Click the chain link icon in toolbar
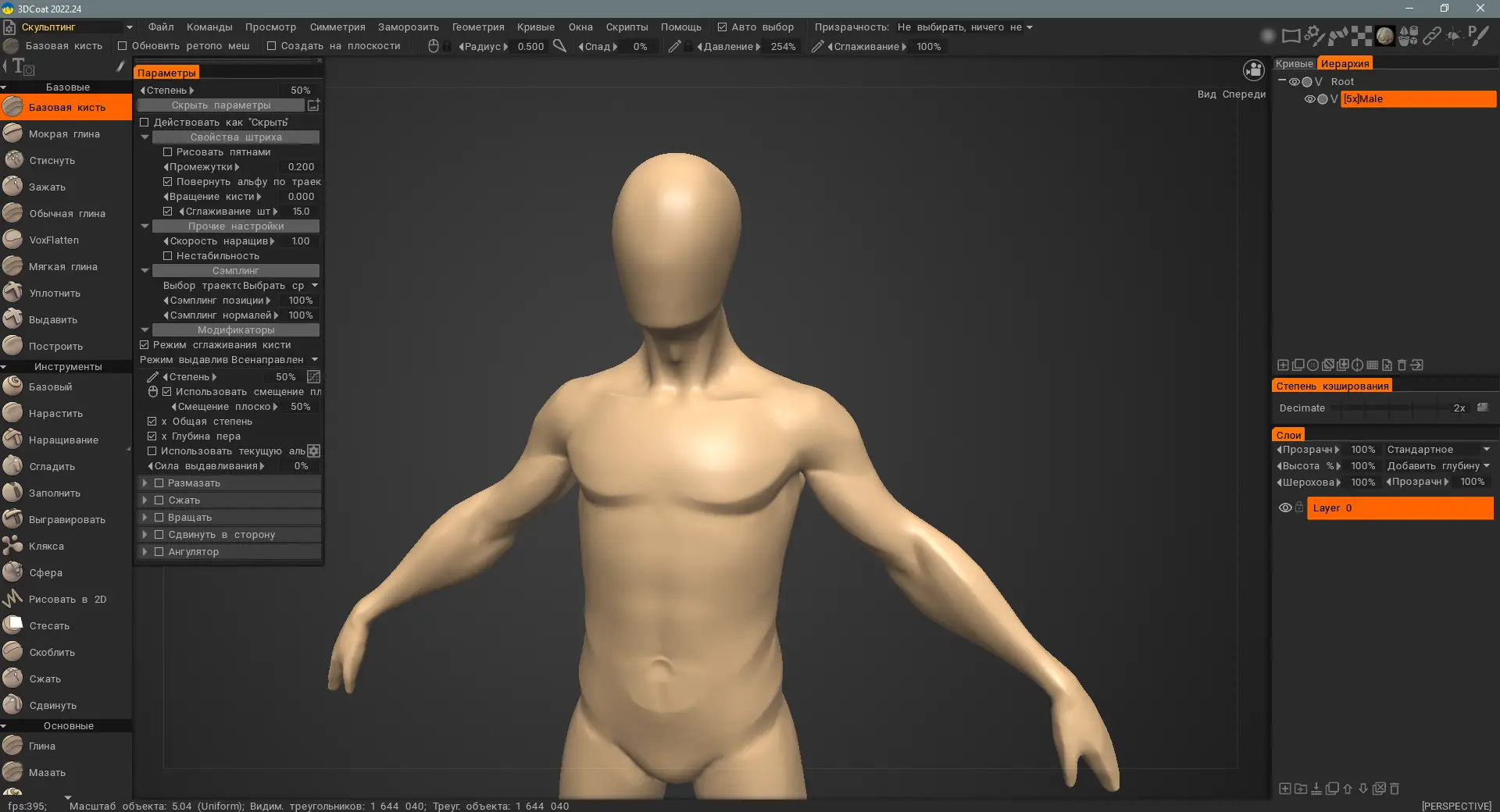Screen dimensions: 1500x812 pyautogui.click(x=1431, y=36)
